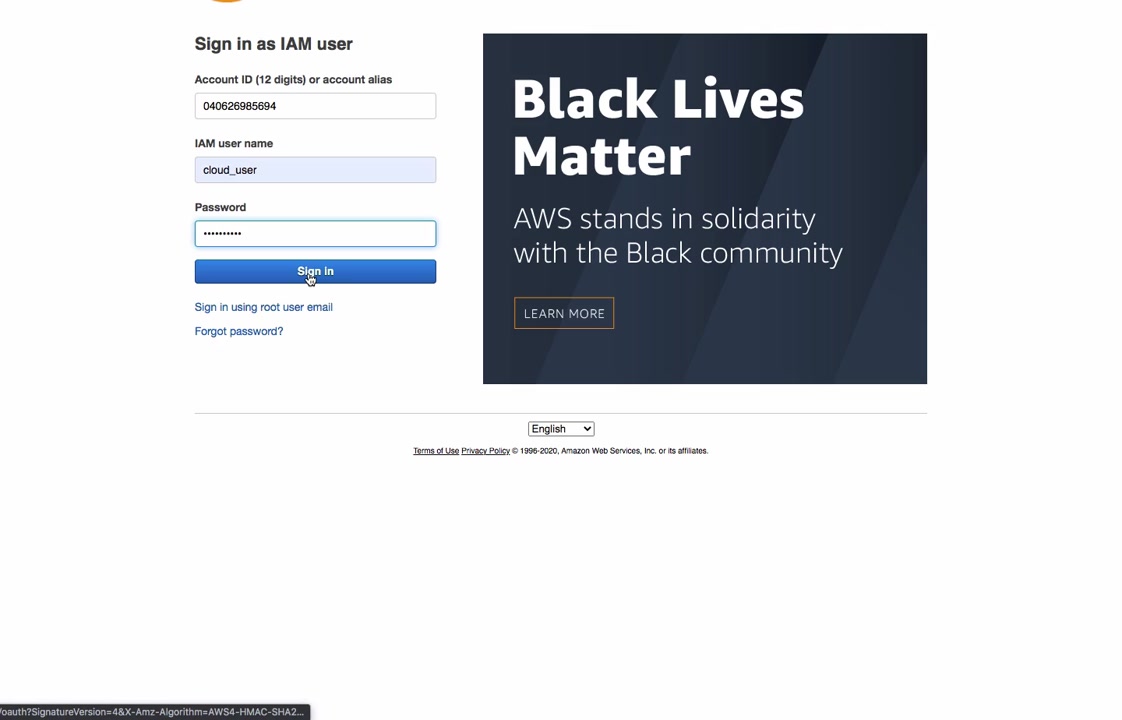Click the blue Sign in button
The image size is (1122, 720).
click(x=315, y=271)
